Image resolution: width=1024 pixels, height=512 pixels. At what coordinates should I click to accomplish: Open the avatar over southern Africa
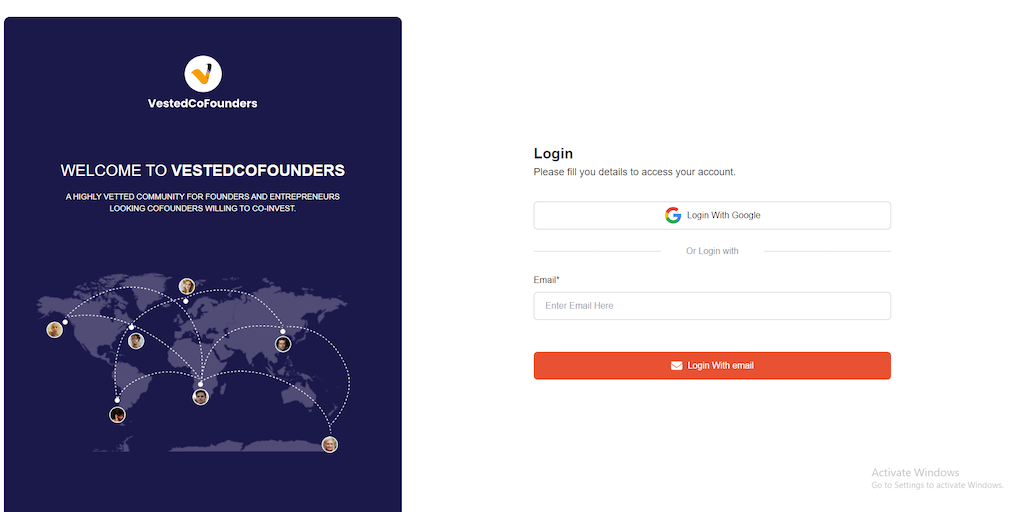point(200,397)
